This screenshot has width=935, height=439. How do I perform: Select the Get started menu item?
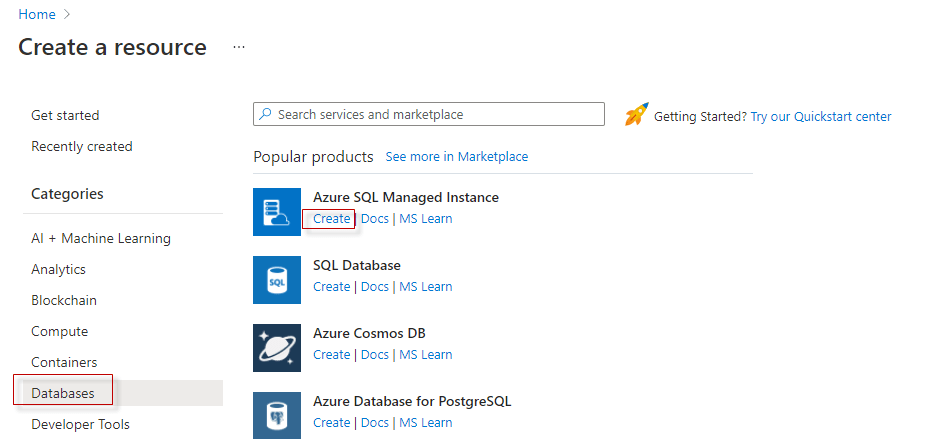[65, 115]
